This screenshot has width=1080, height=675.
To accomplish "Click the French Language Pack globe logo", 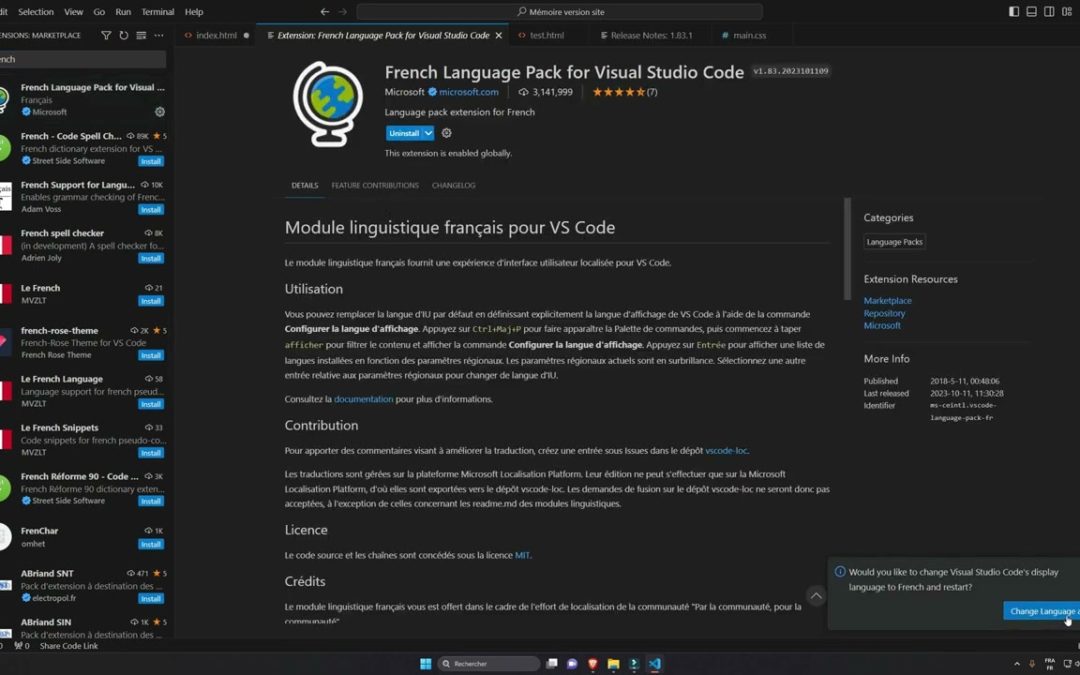I will pyautogui.click(x=328, y=104).
